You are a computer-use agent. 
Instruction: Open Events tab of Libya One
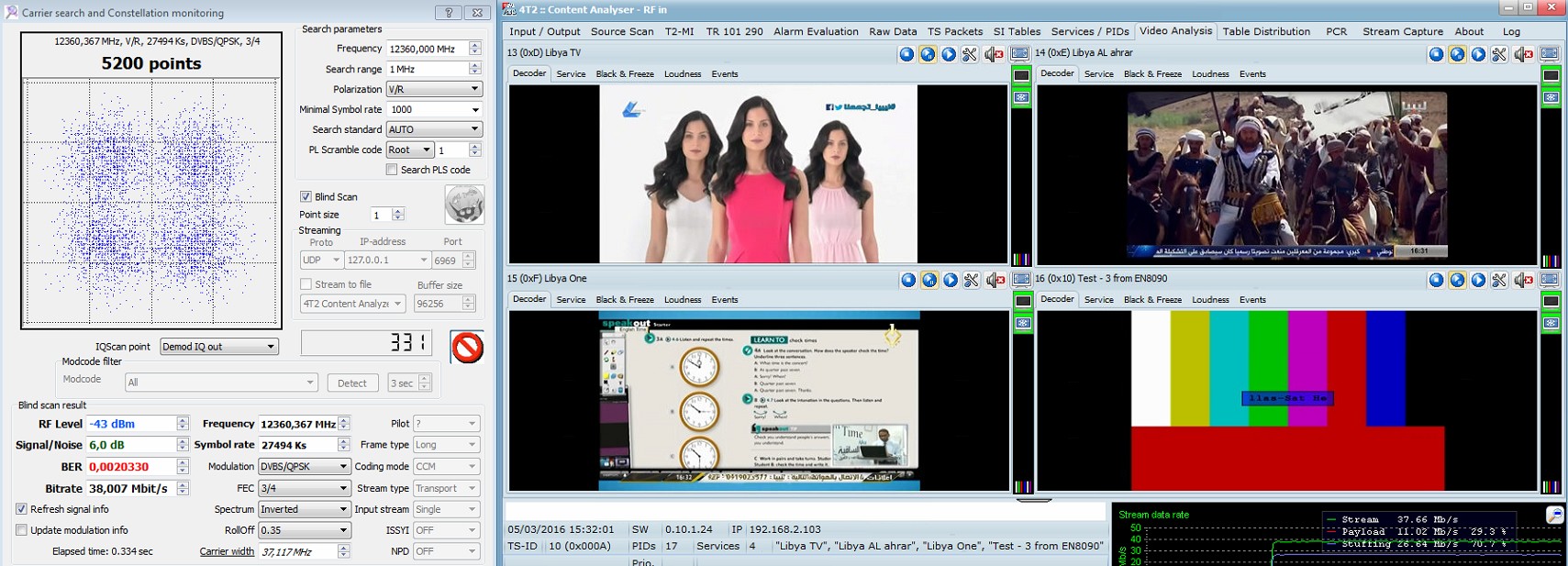pos(725,300)
